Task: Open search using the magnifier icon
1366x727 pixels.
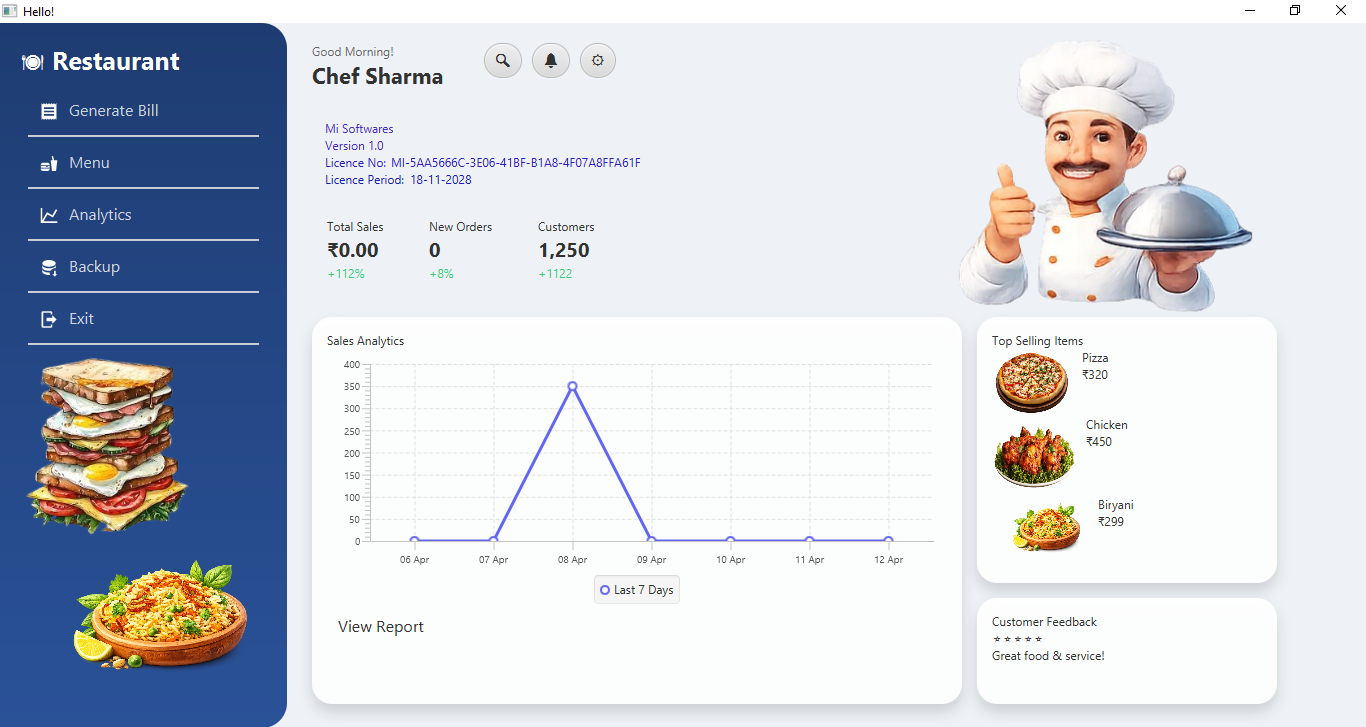Action: 503,60
